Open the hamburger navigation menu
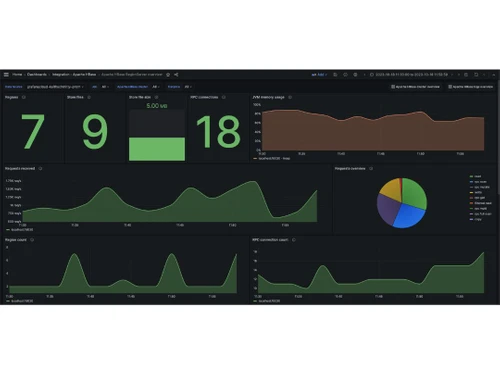The width and height of the screenshot is (500, 375). click(6, 75)
